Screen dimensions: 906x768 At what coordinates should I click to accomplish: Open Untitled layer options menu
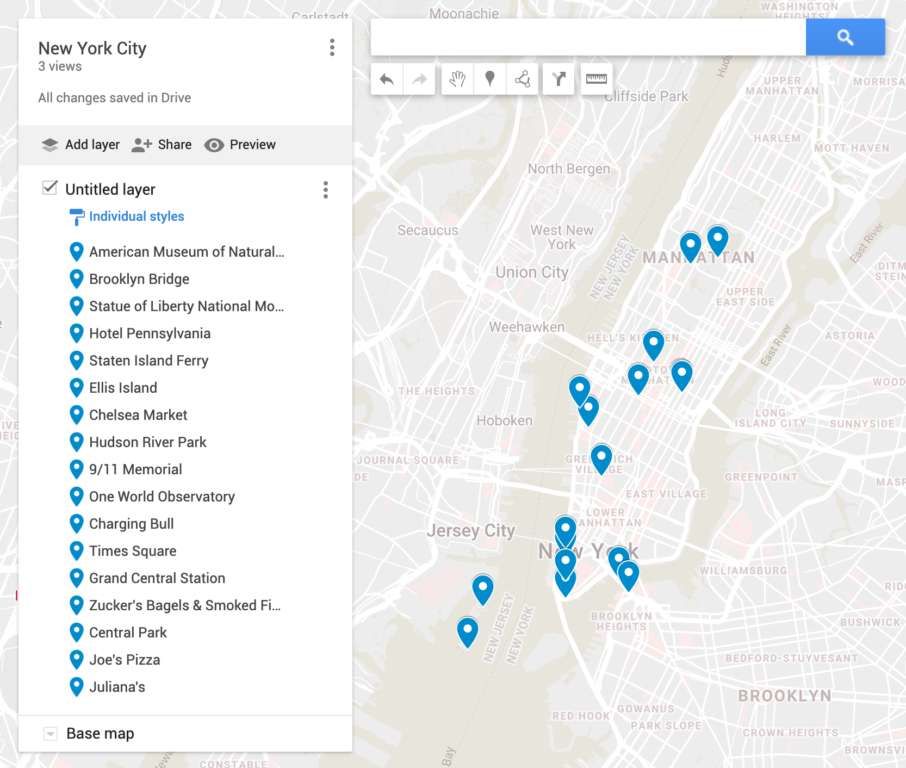(x=326, y=190)
